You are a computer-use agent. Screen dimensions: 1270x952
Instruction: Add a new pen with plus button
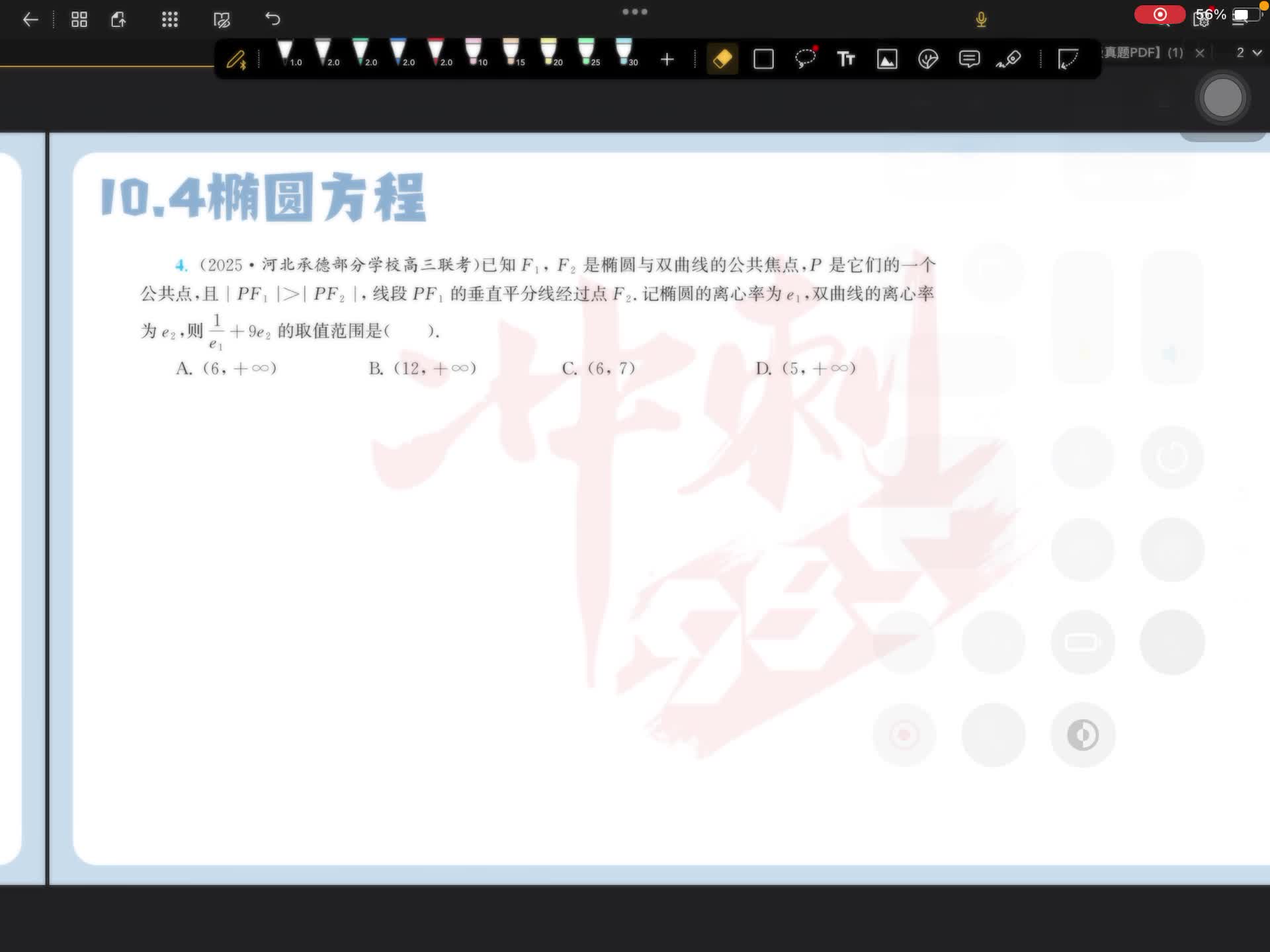point(667,59)
